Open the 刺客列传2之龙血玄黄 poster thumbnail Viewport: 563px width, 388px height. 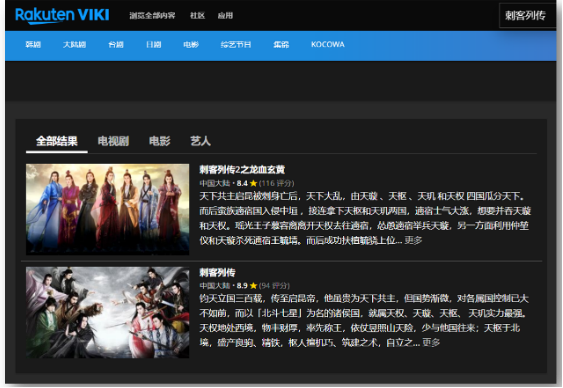(x=107, y=209)
